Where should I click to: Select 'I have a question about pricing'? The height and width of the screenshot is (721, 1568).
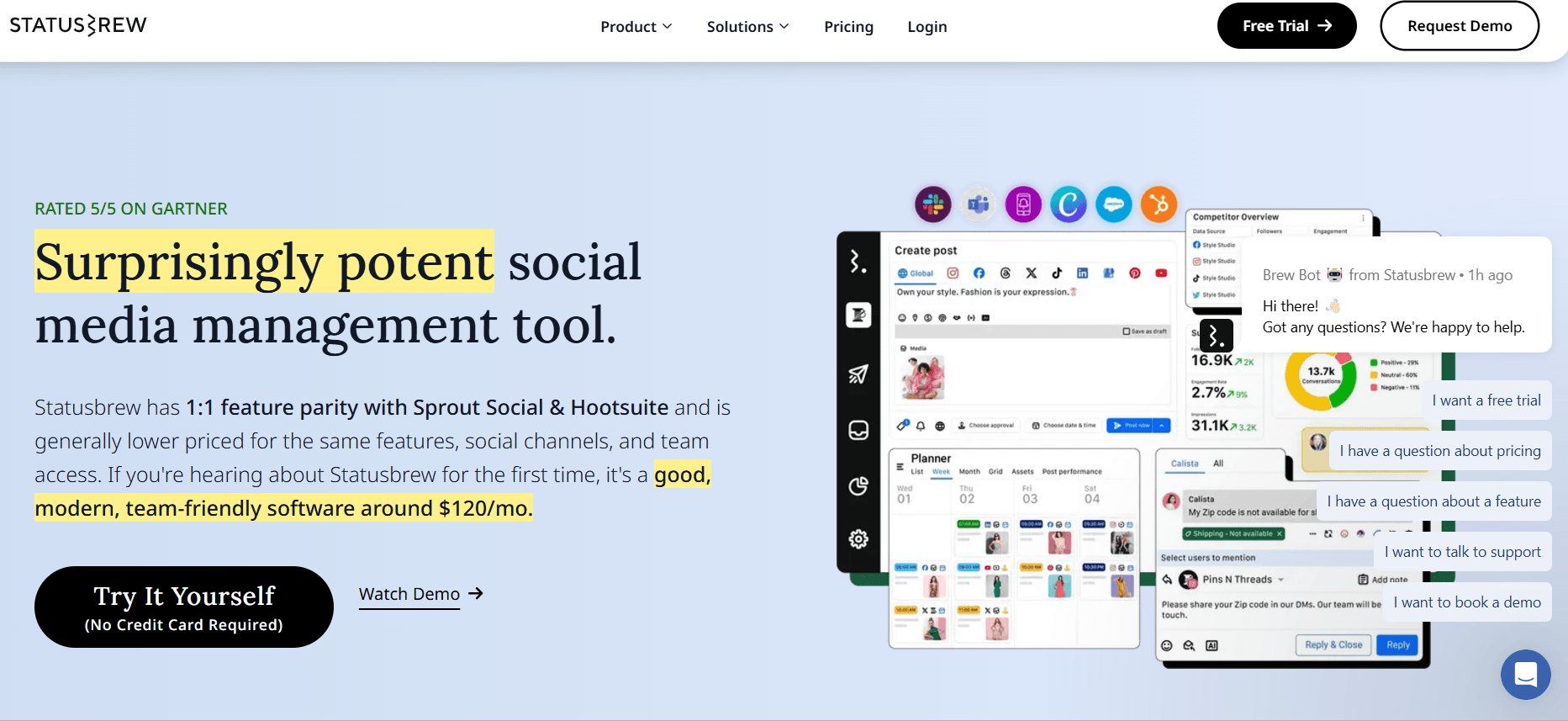(x=1440, y=451)
